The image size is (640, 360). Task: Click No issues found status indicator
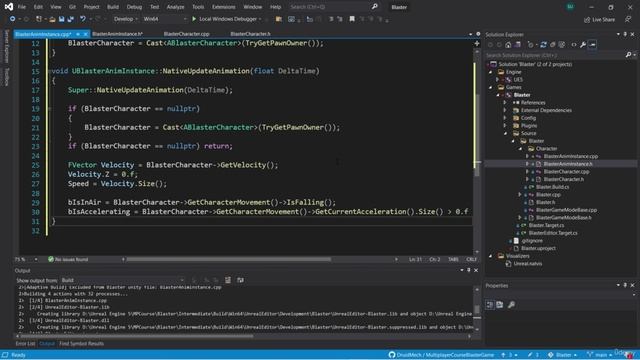(68, 259)
